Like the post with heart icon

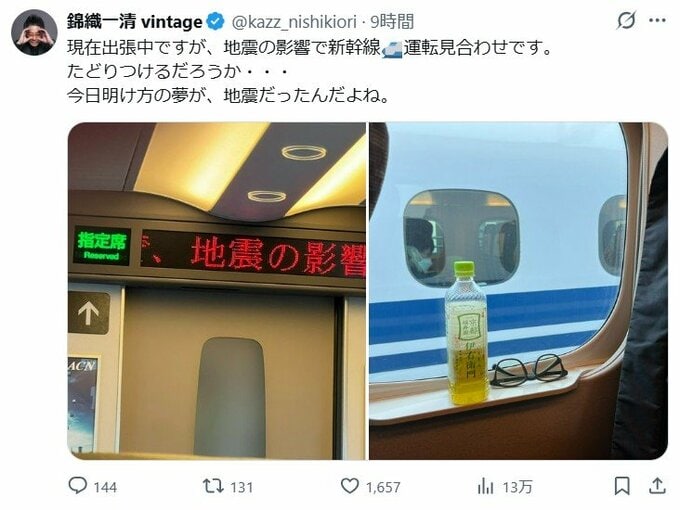(350, 486)
